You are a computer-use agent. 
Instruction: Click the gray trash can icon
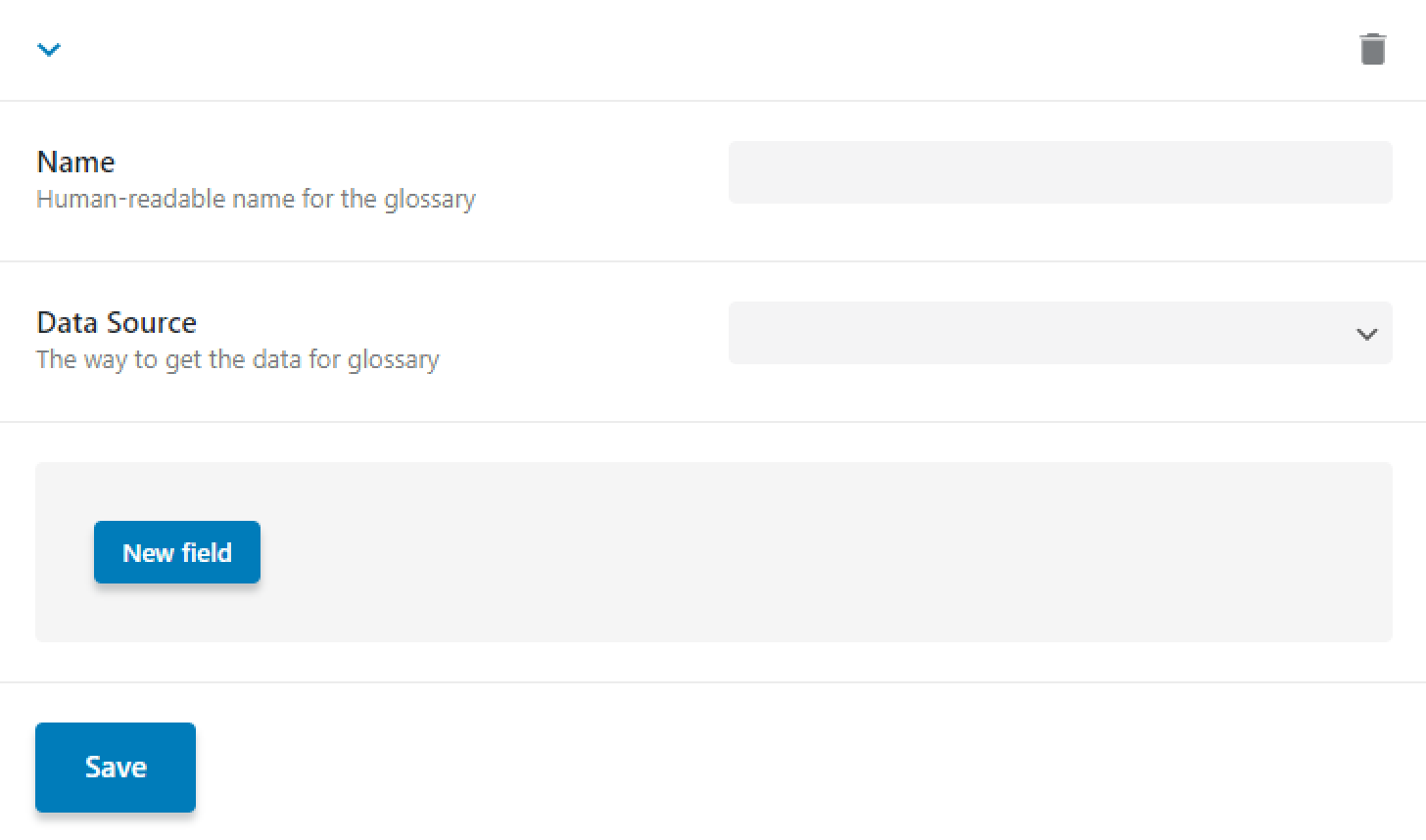[1372, 49]
